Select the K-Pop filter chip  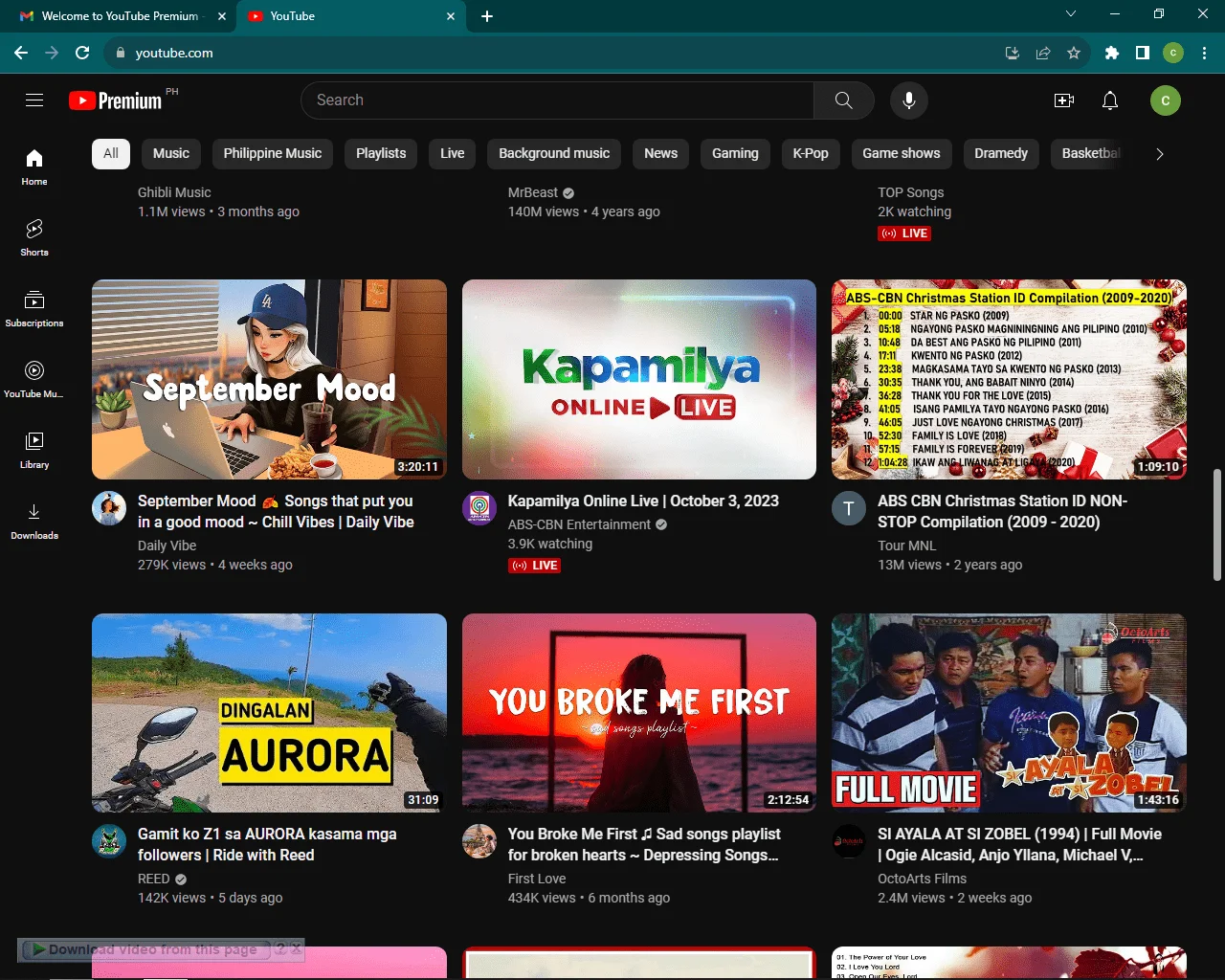[x=811, y=153]
